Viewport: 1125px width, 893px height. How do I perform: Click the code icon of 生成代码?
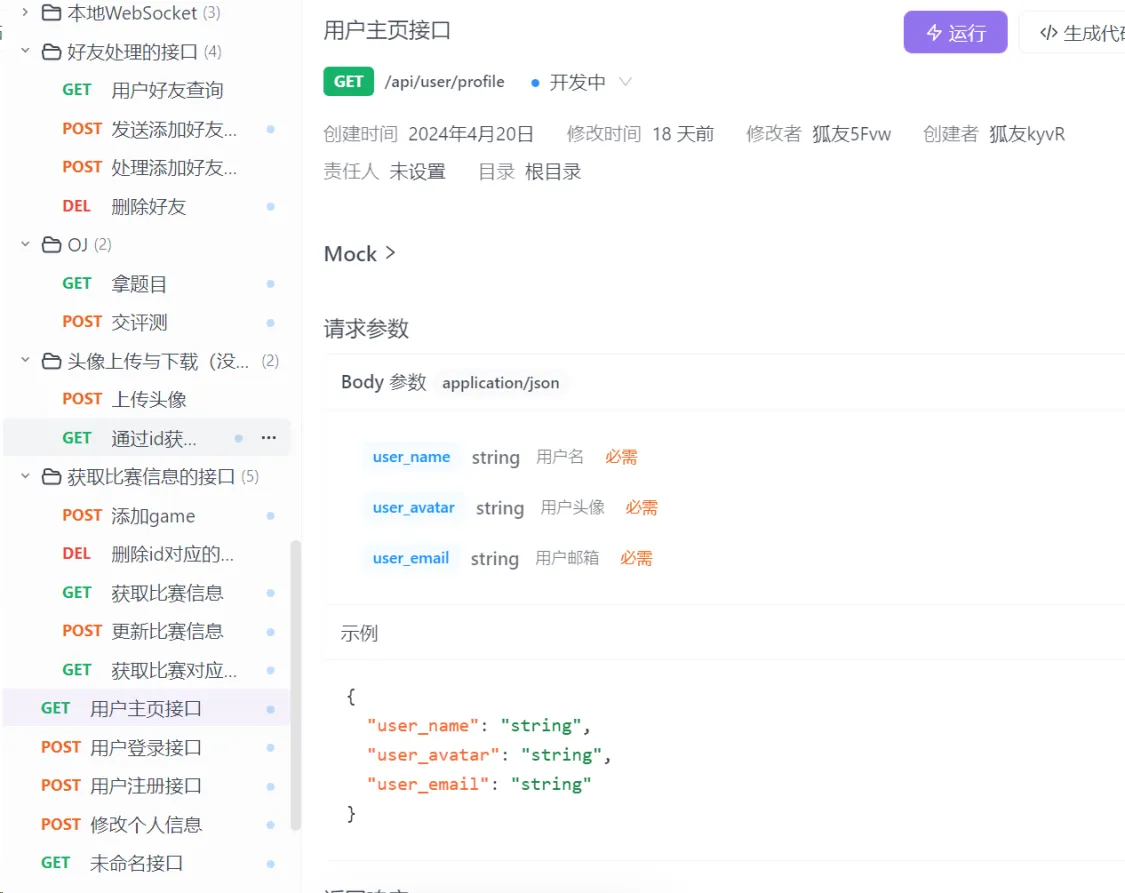pyautogui.click(x=1048, y=32)
